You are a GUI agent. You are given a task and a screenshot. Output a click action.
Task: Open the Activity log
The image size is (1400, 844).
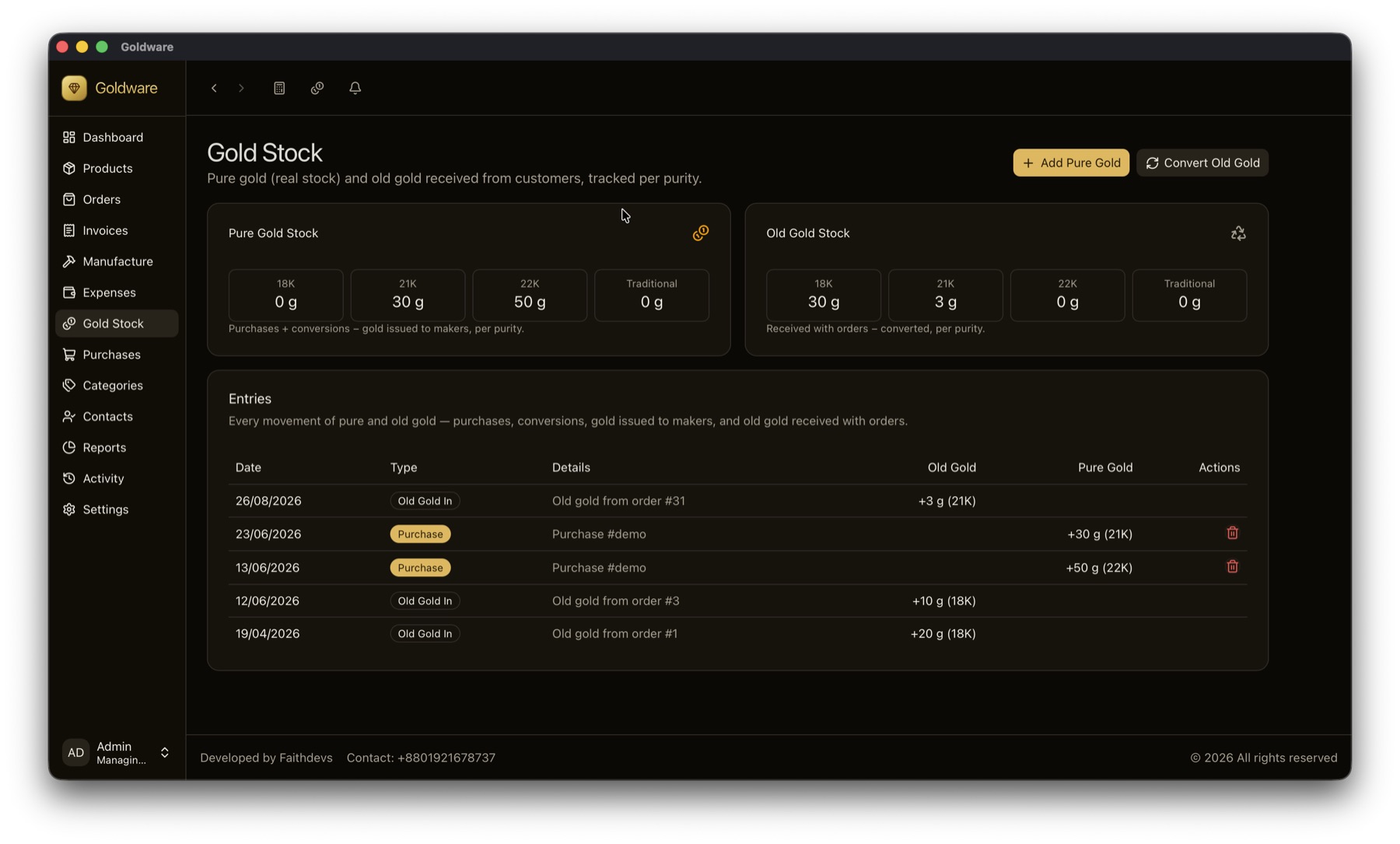tap(117, 478)
